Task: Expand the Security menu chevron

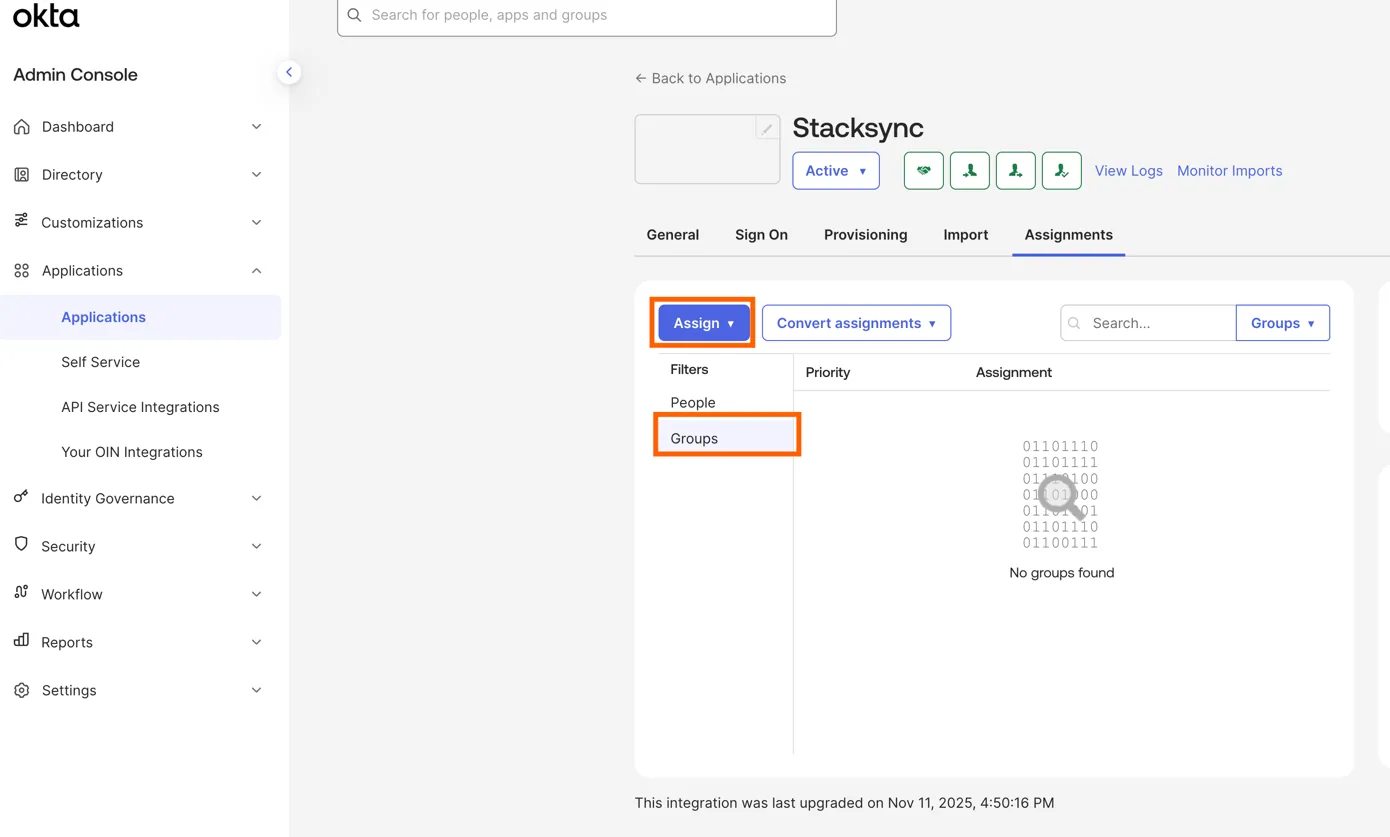Action: pos(256,546)
